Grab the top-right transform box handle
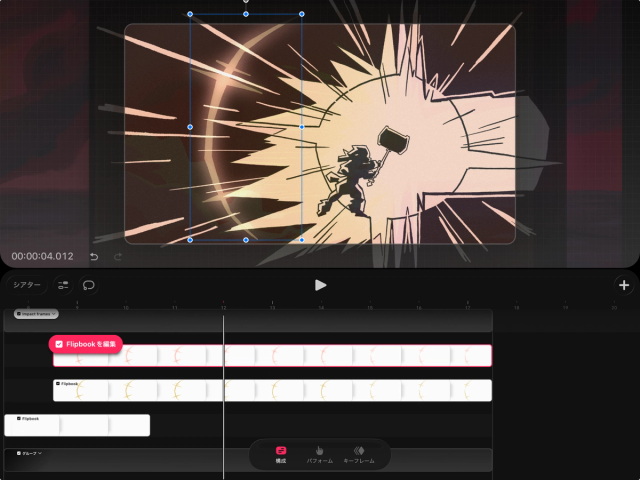This screenshot has width=640, height=480. pos(302,14)
